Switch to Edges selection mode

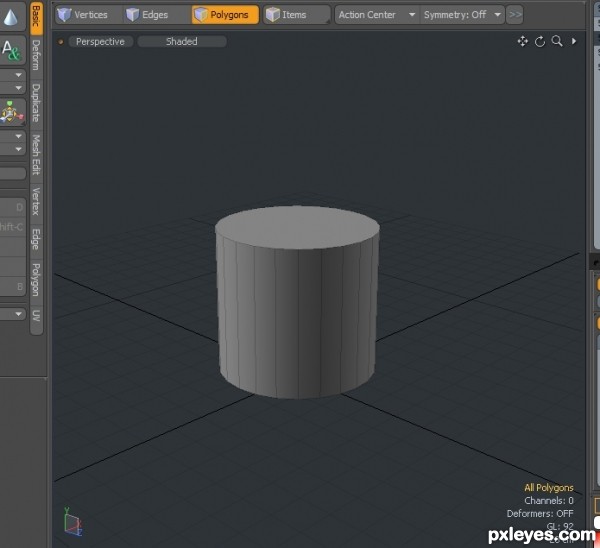[x=155, y=15]
